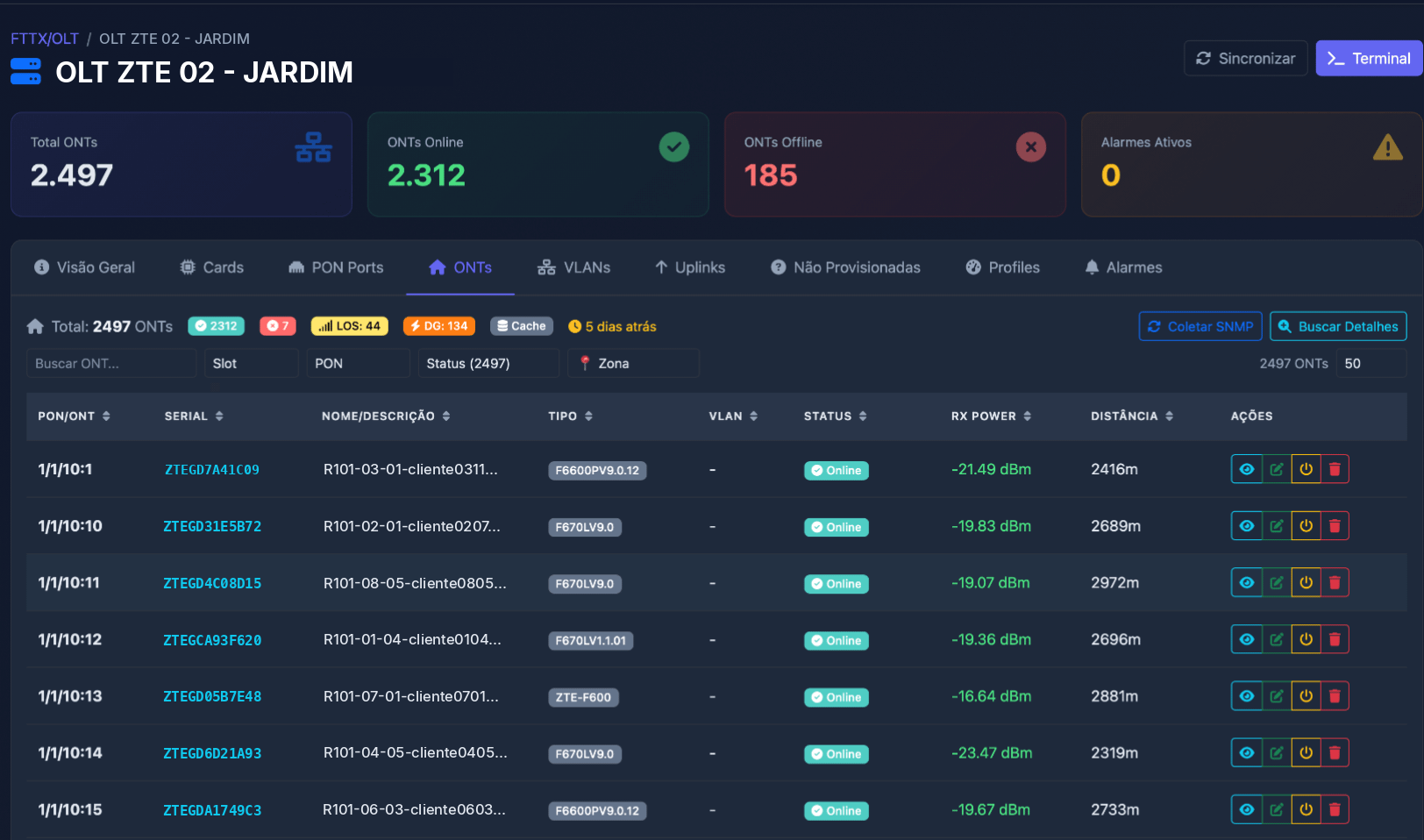Reboot ONT 1/1/10:11 using power icon
1424x840 pixels.
1306,582
